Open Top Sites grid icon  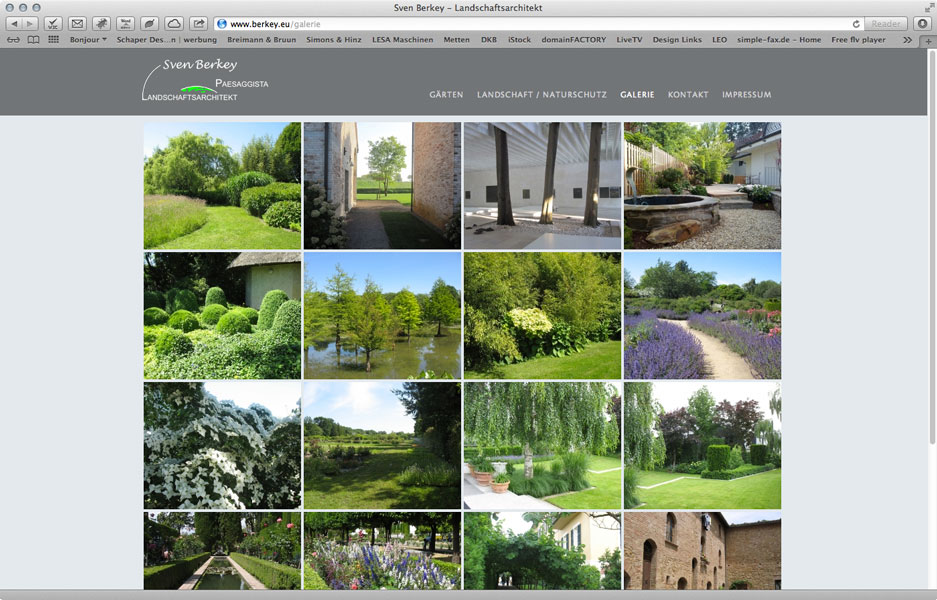[53, 40]
